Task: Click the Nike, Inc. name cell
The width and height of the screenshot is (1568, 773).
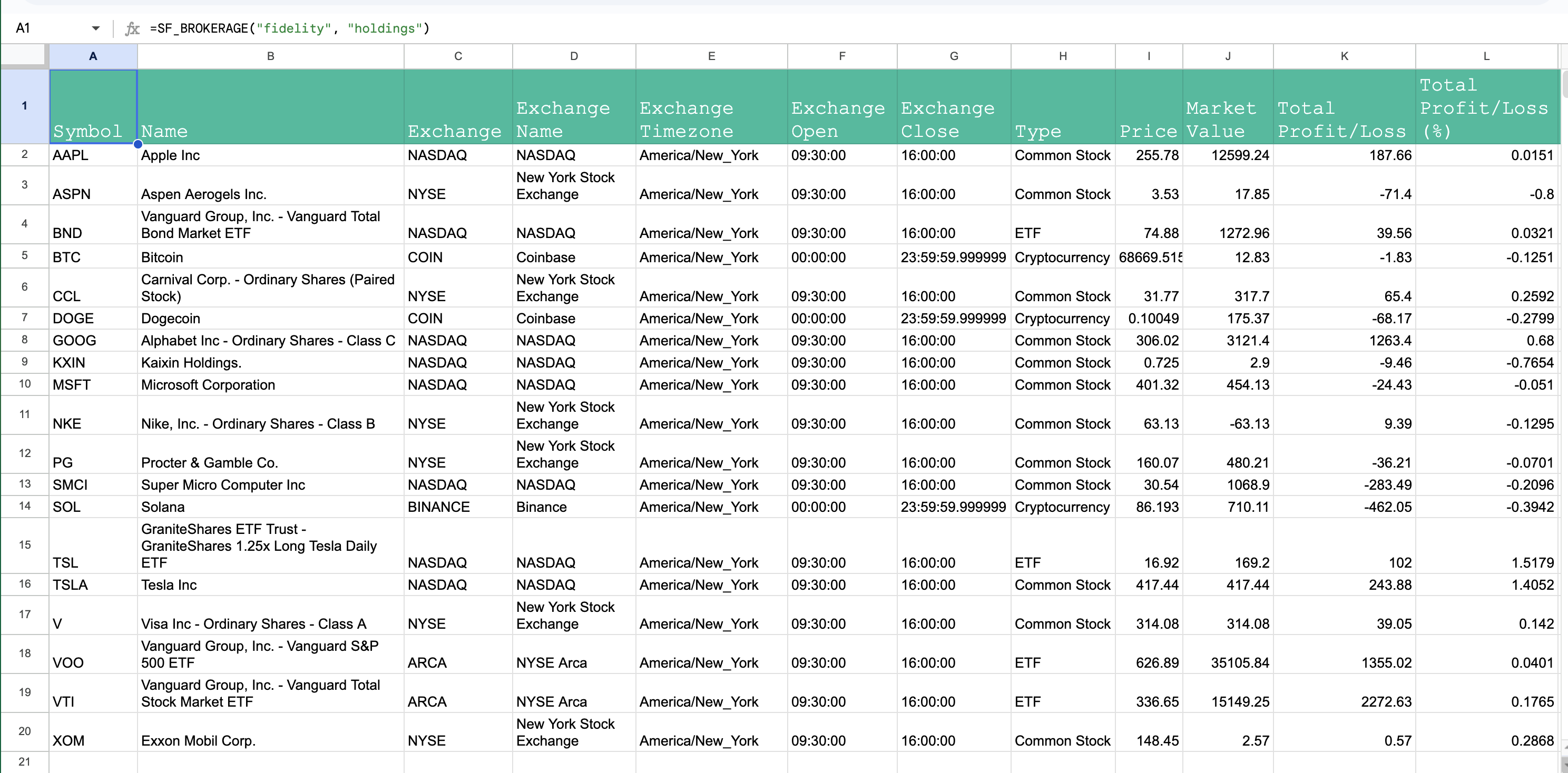Action: [270, 415]
